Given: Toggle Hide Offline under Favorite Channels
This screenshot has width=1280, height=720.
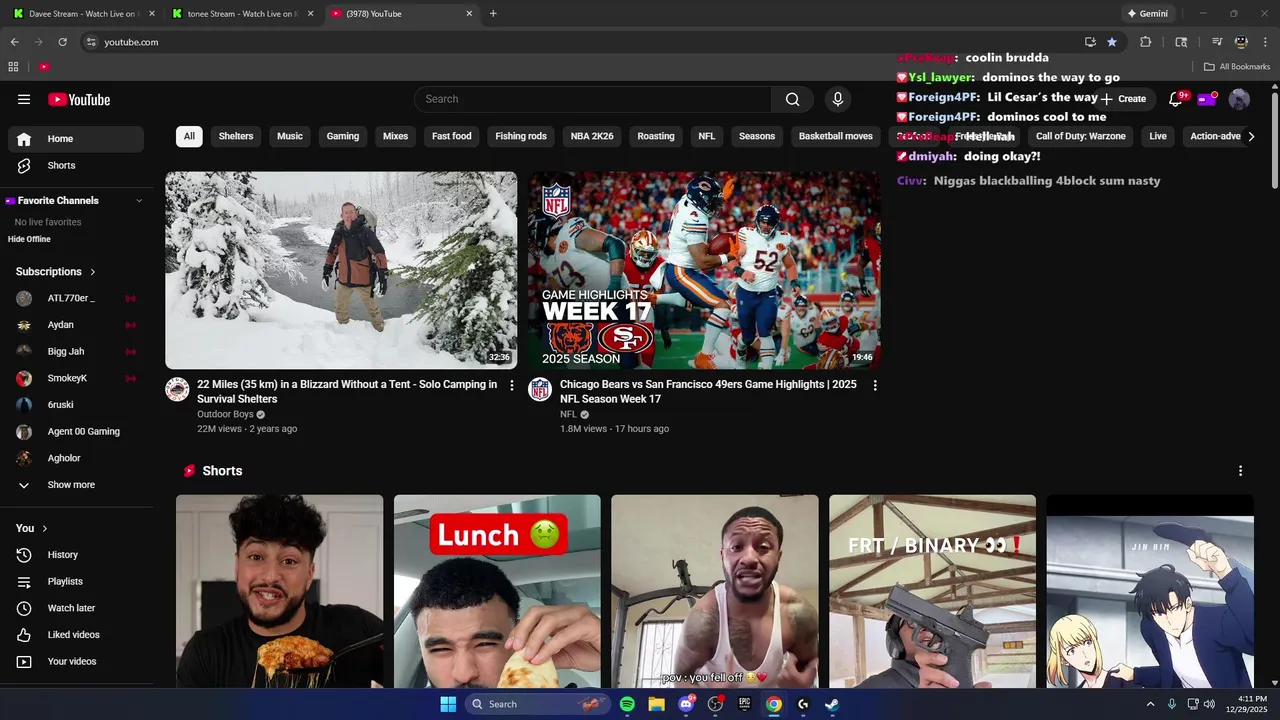Looking at the screenshot, I should tap(29, 239).
